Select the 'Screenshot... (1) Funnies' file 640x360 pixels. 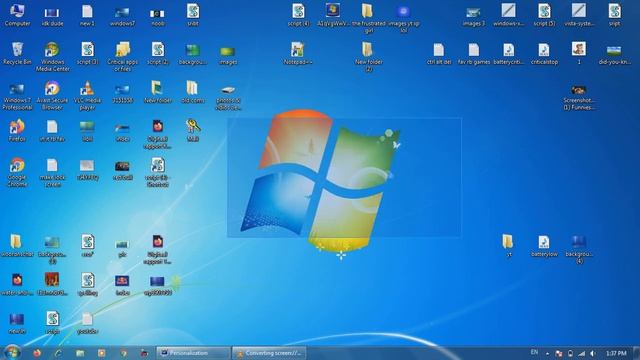[579, 98]
